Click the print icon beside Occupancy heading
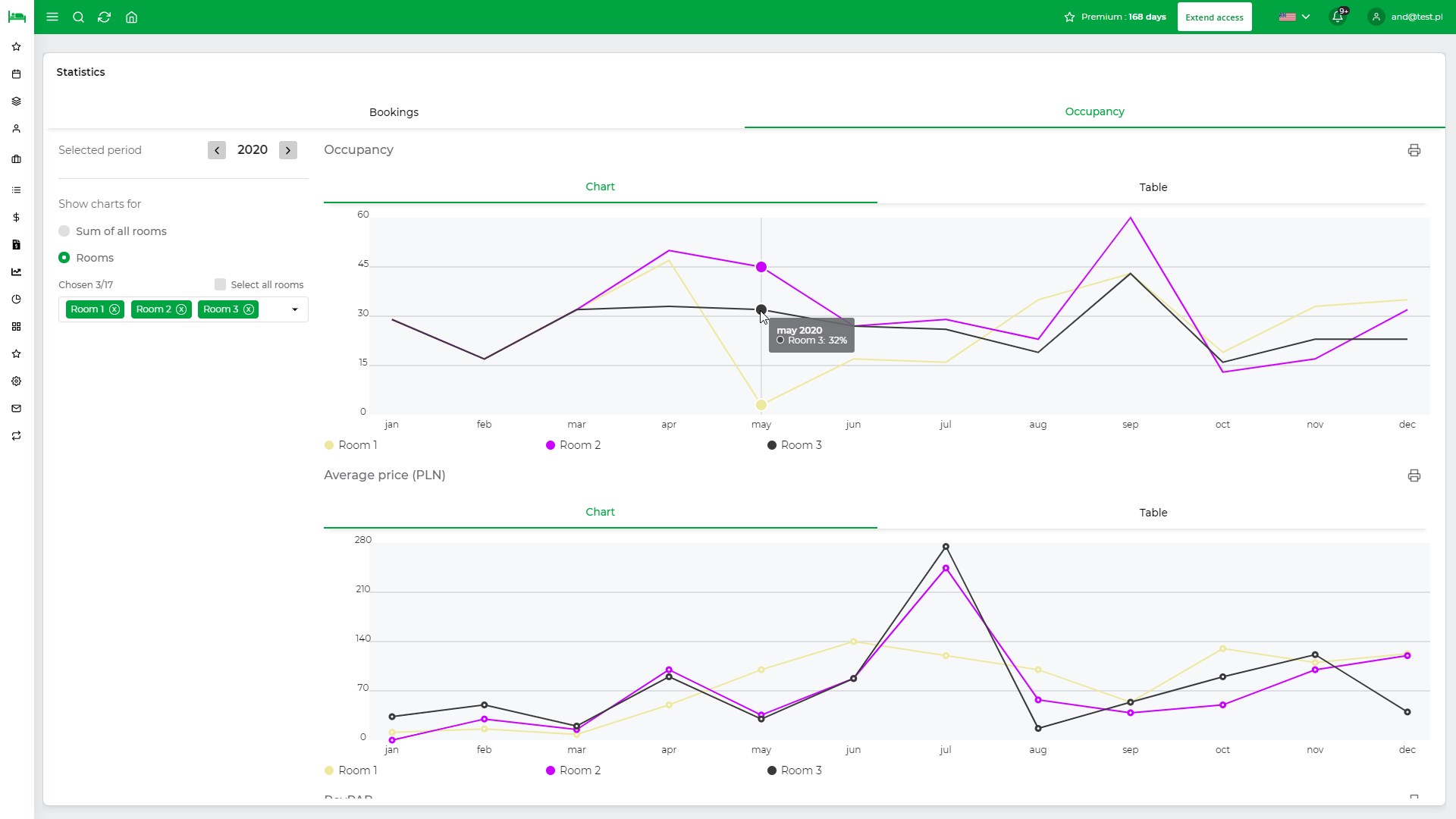The height and width of the screenshot is (819, 1456). click(x=1414, y=150)
